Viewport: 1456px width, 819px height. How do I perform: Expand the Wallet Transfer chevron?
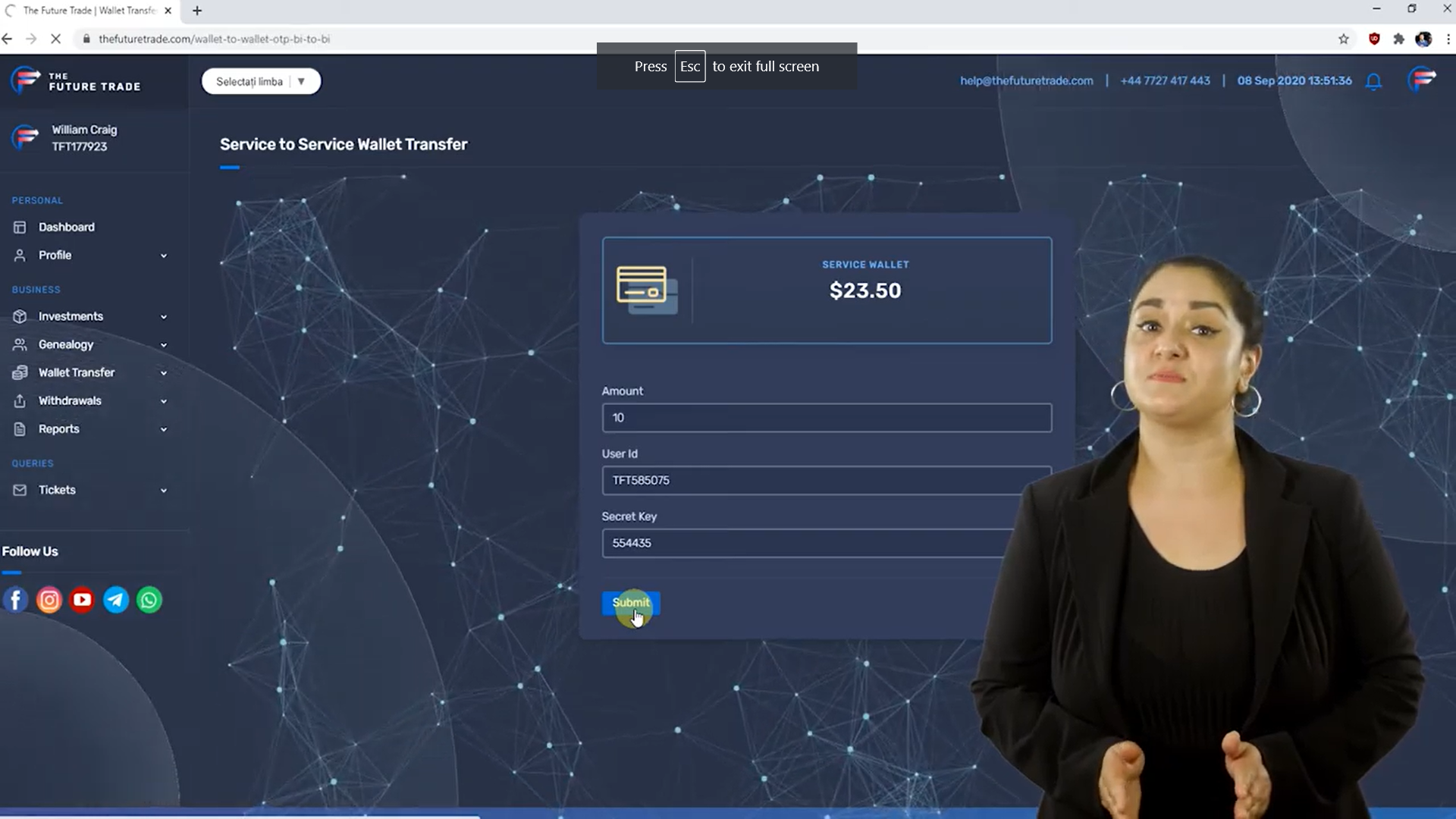click(x=164, y=373)
